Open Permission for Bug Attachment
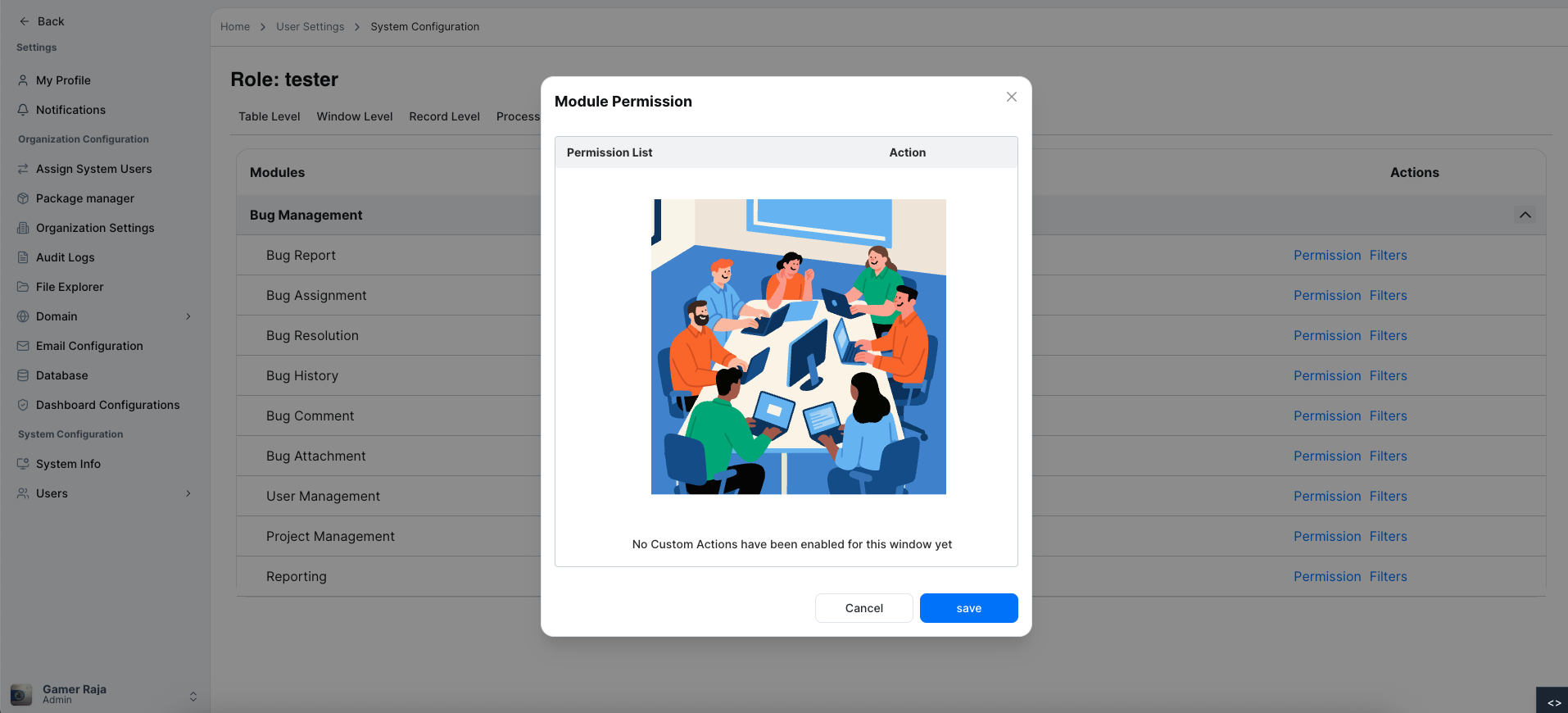Screen dimensions: 1568x713 pos(1327,456)
